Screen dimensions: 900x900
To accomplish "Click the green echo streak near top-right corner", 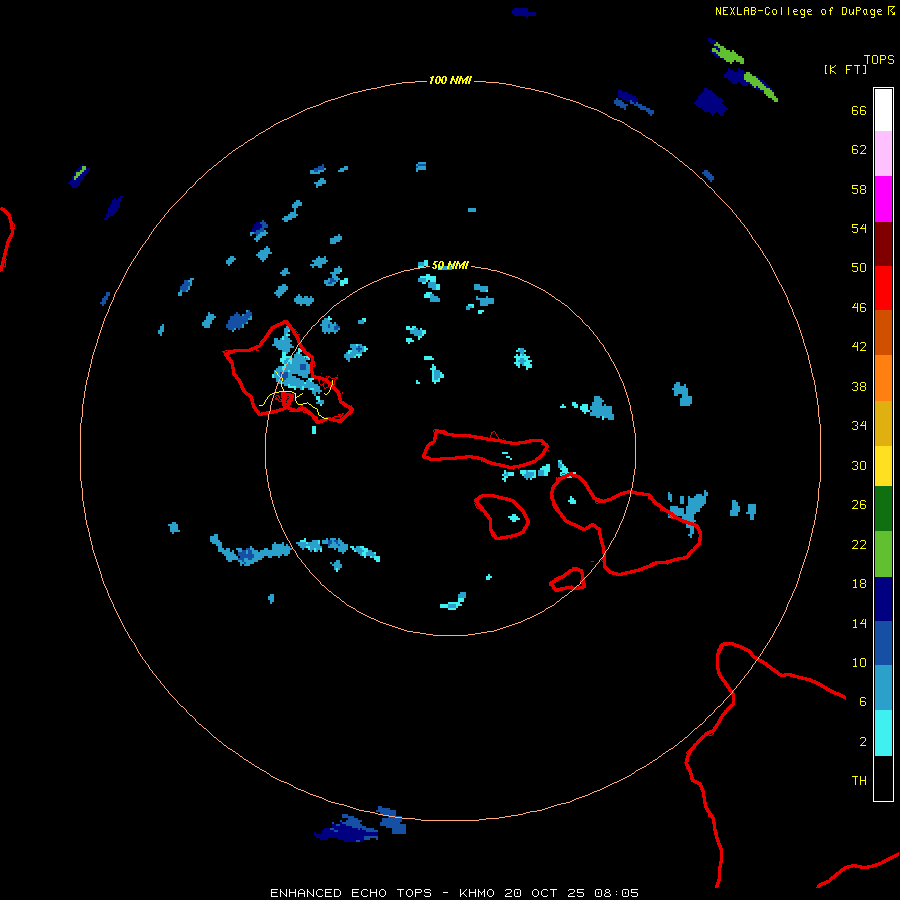I will pyautogui.click(x=761, y=87).
